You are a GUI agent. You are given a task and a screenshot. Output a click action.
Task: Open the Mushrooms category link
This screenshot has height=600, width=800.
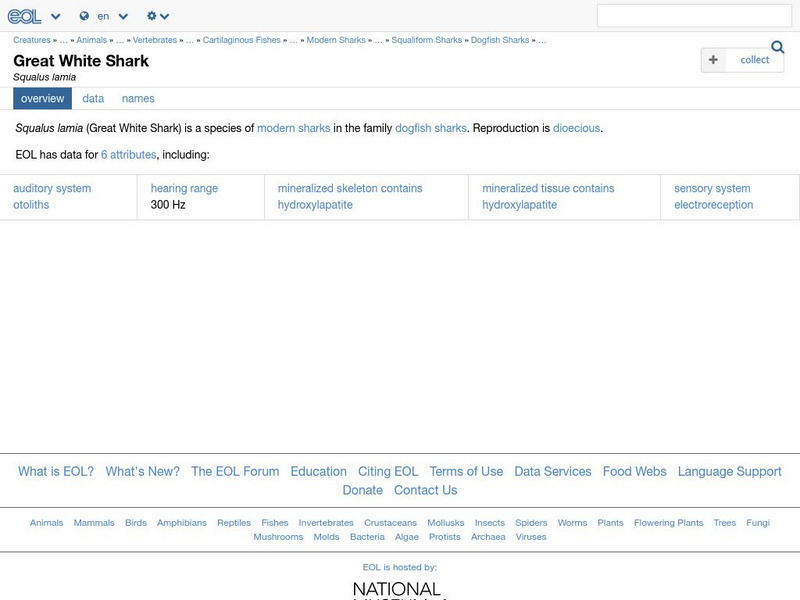tap(278, 537)
